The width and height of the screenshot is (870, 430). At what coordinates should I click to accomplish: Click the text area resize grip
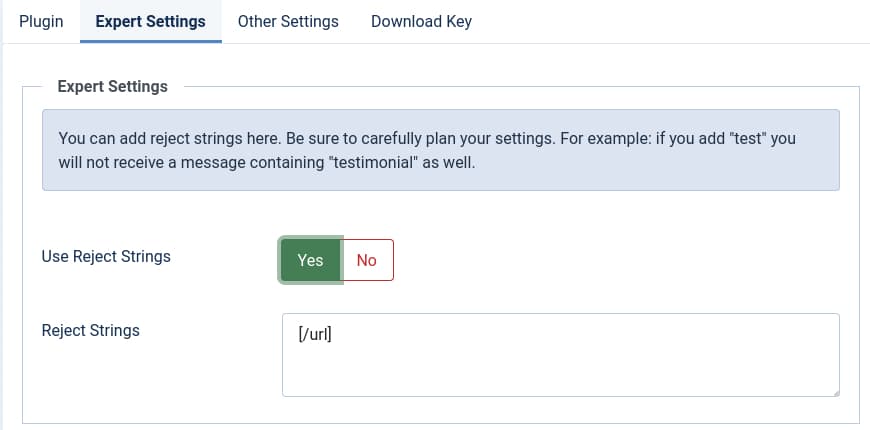click(x=834, y=391)
